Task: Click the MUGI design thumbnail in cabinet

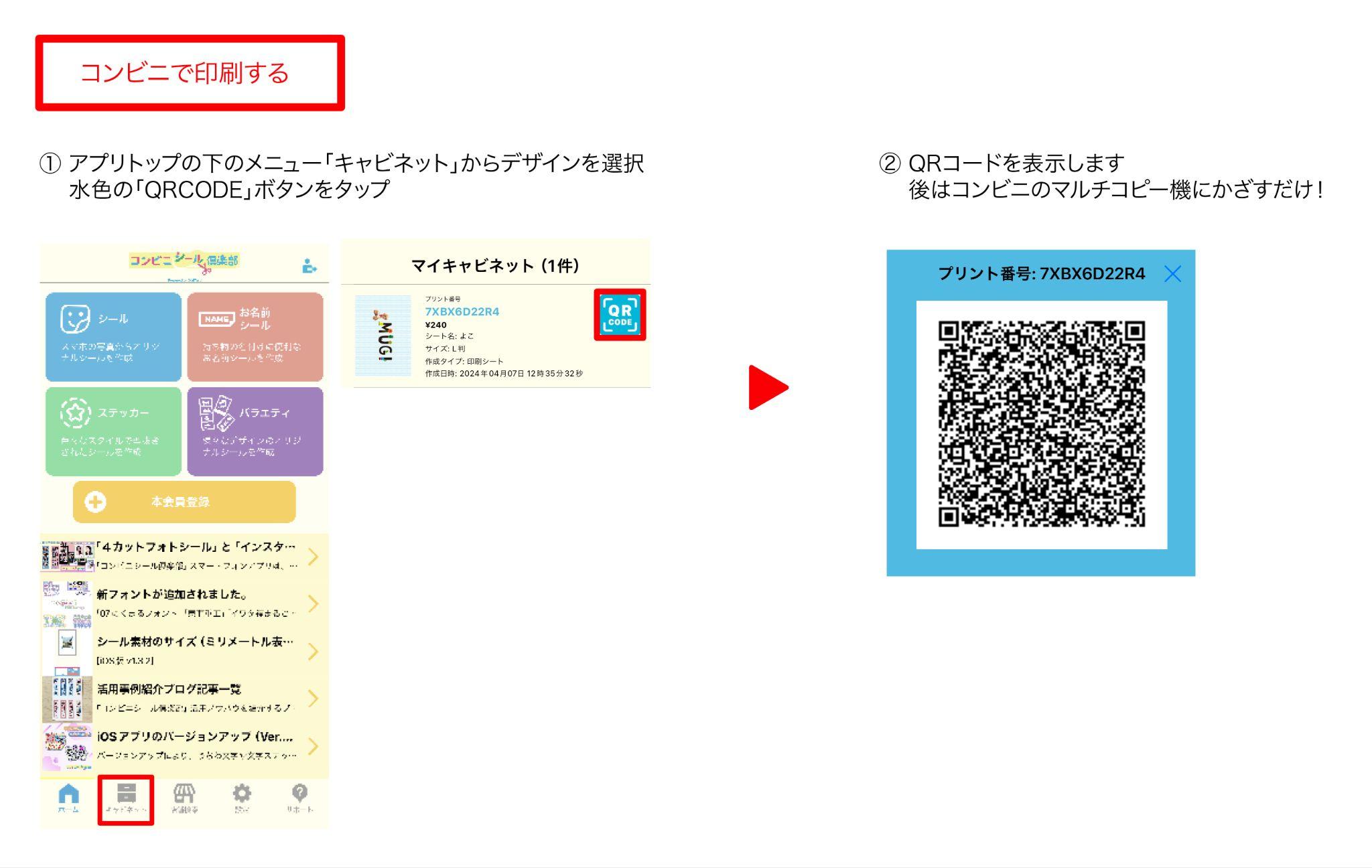Action: click(383, 336)
